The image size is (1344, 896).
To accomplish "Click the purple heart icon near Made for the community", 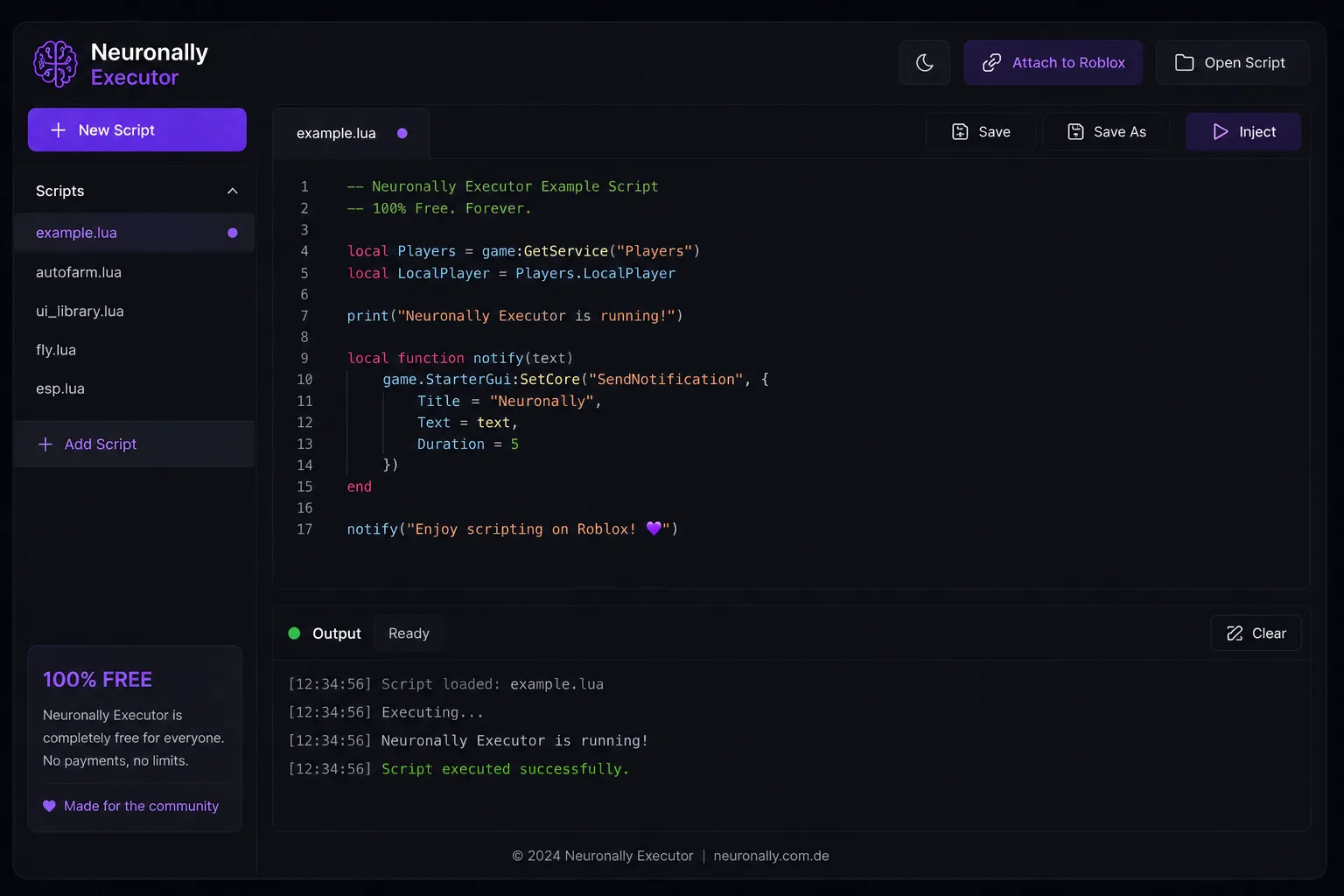I will [x=49, y=806].
